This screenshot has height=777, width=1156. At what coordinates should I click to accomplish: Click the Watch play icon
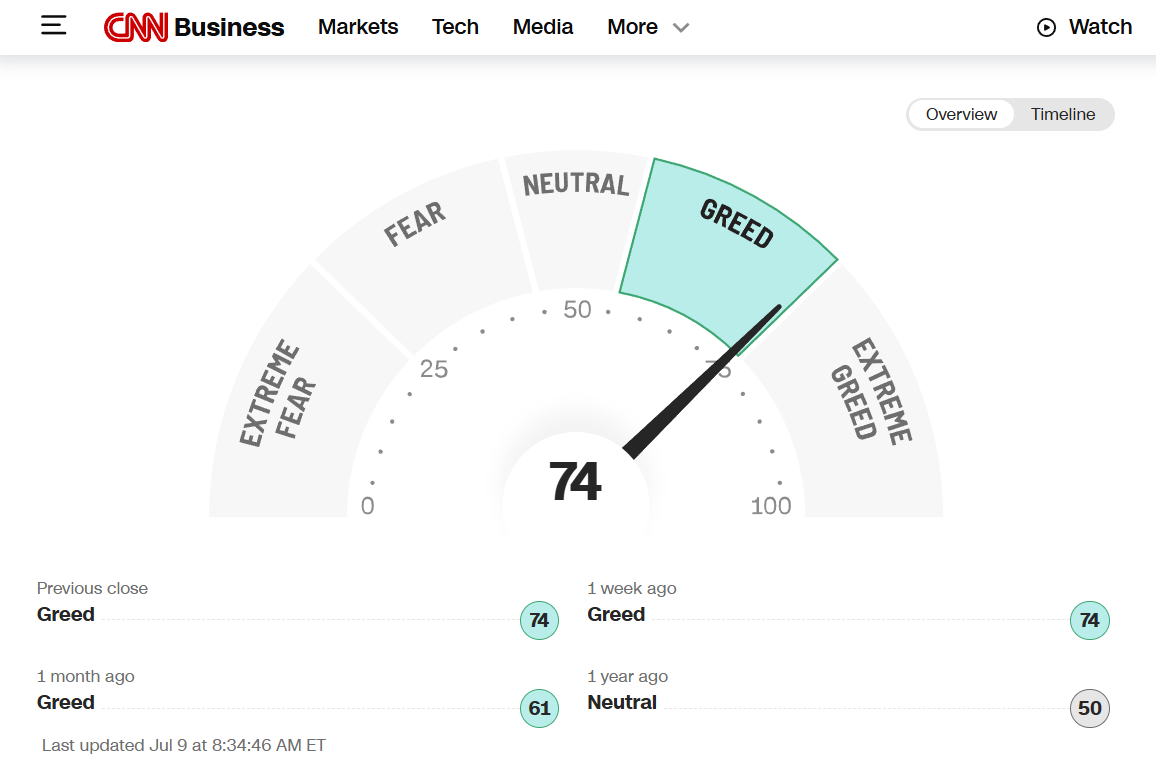[x=1046, y=27]
